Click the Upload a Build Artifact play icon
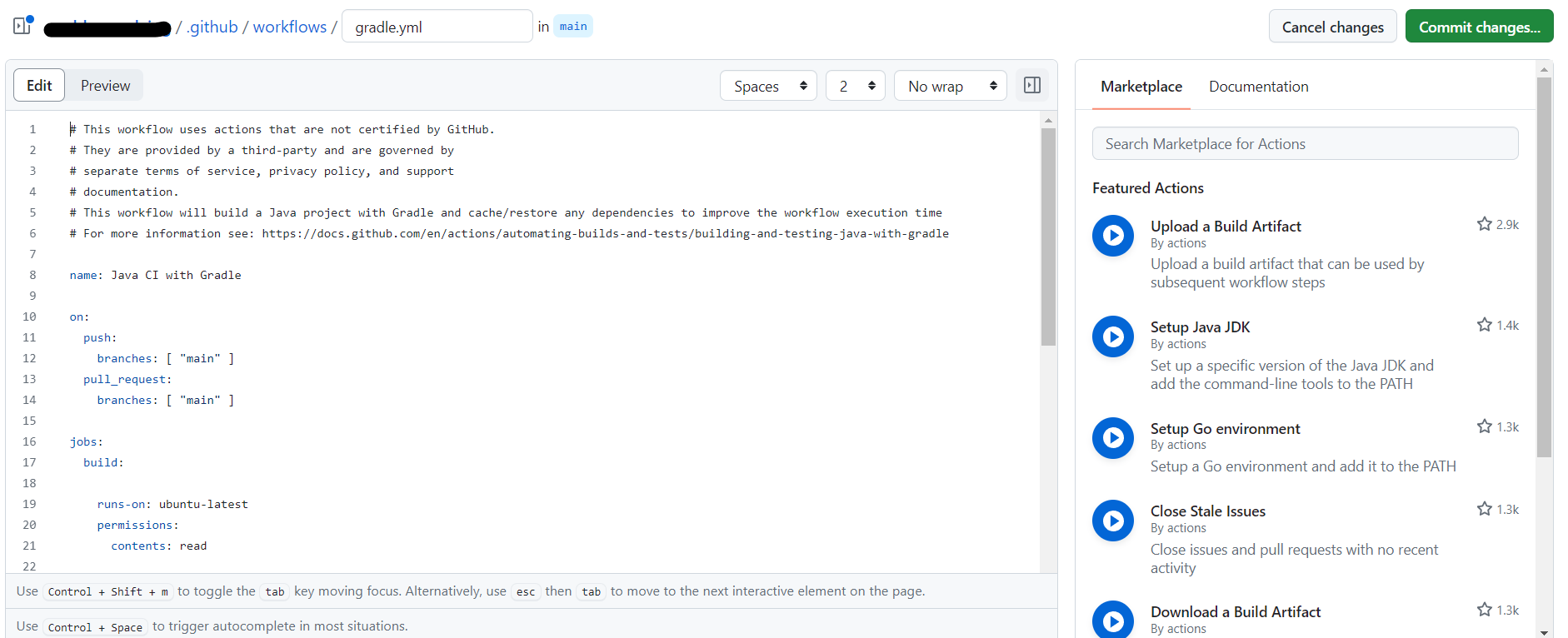This screenshot has width=1568, height=638. pos(1113,236)
